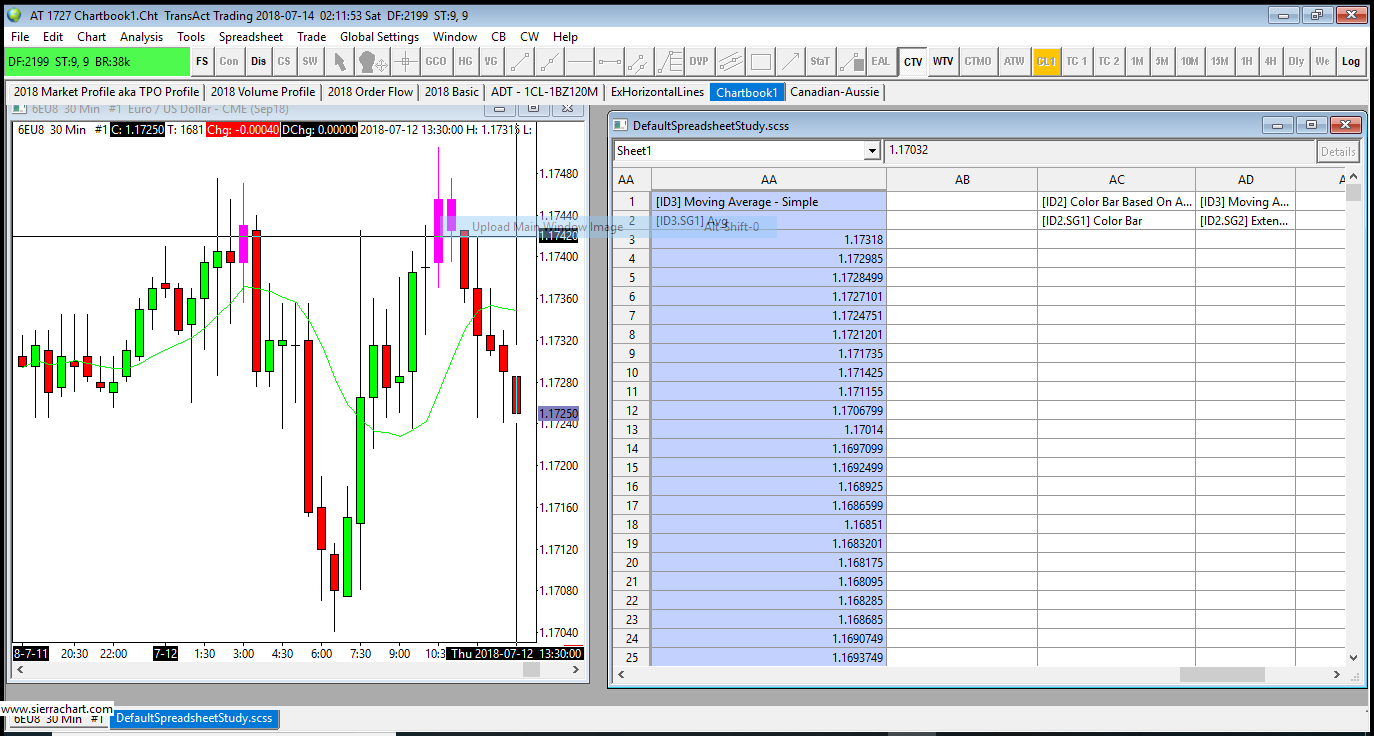The height and width of the screenshot is (736, 1374).
Task: Switch to the 1M timeframe
Action: click(x=1138, y=61)
